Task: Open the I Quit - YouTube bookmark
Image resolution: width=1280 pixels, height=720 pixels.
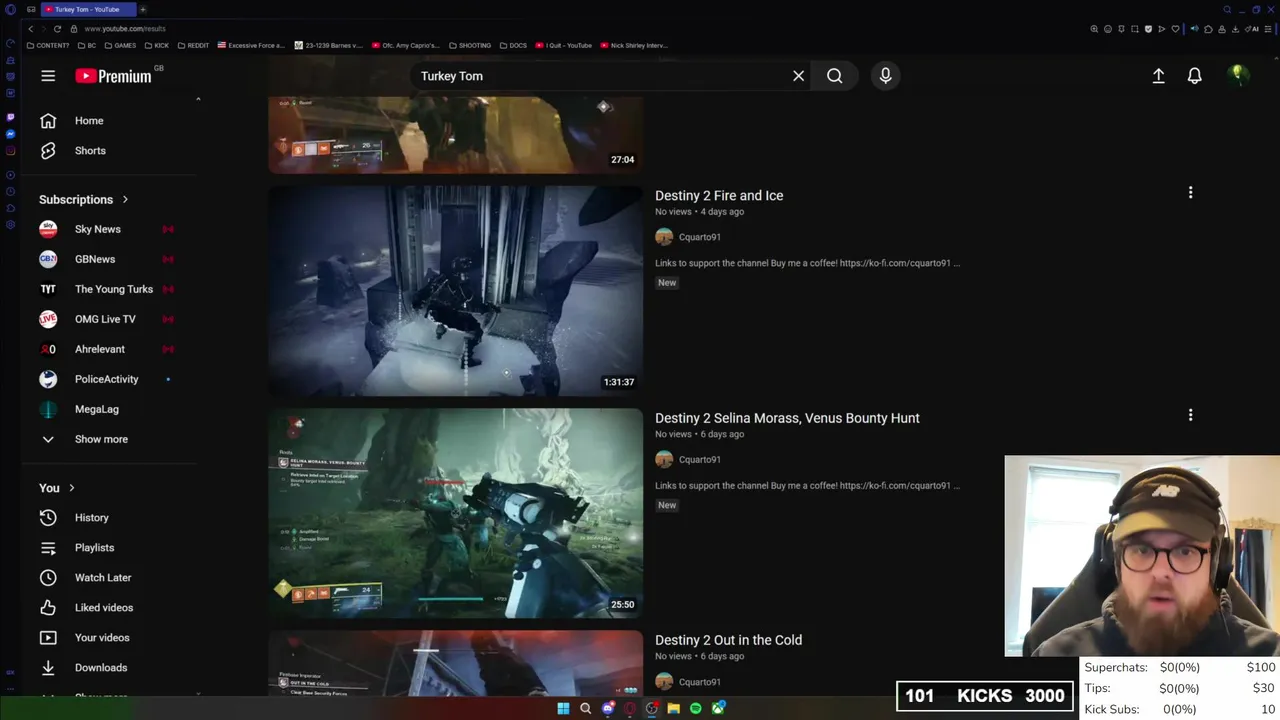Action: [x=564, y=45]
